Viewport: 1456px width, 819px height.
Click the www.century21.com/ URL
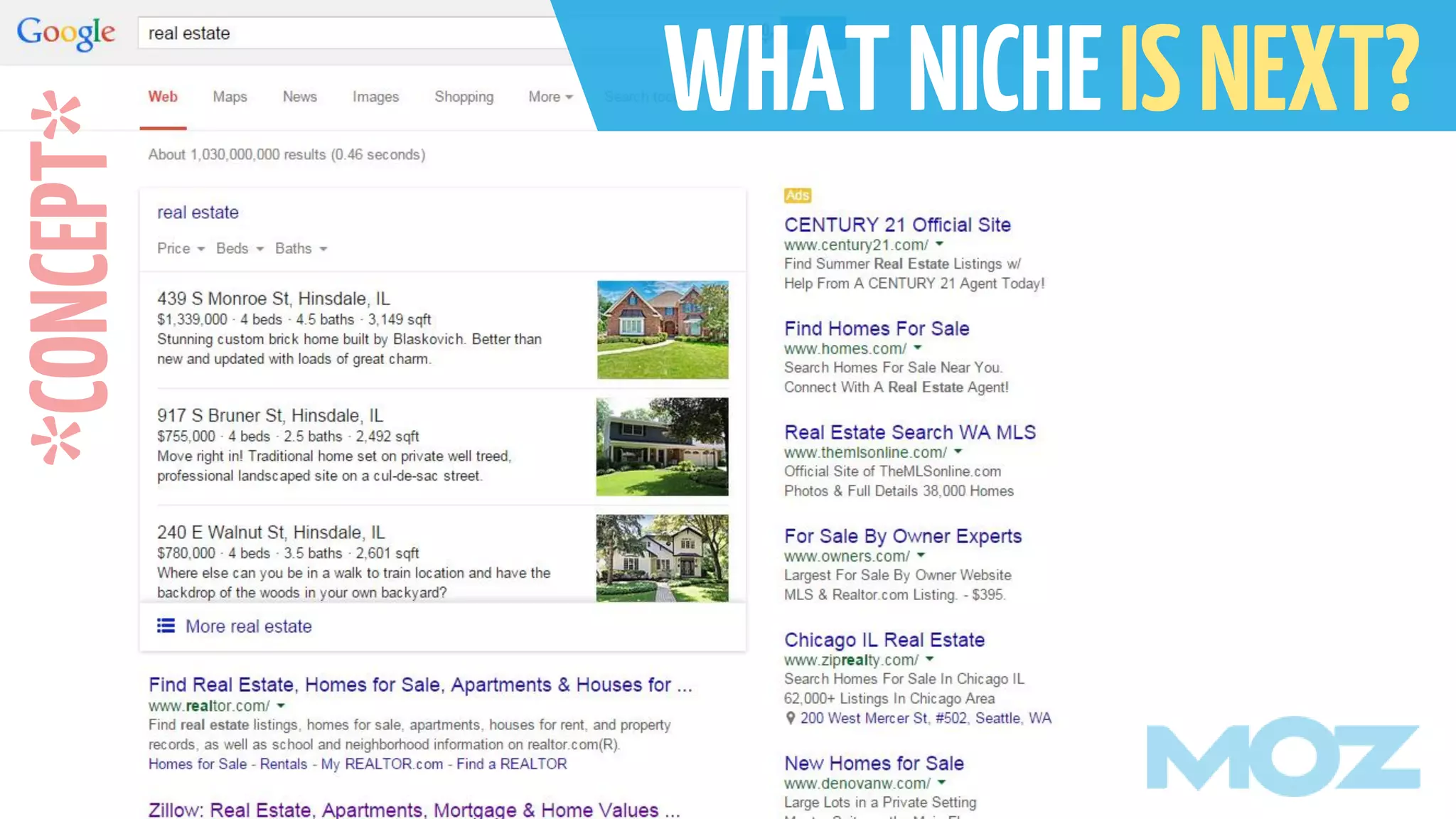[856, 245]
